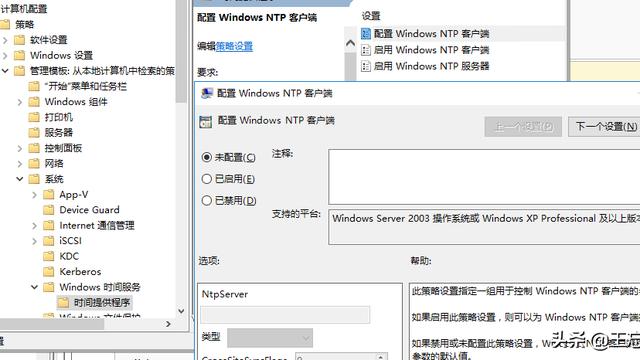Select the 服务器 tree item label
Screen dimensions: 640x360
tap(59, 133)
